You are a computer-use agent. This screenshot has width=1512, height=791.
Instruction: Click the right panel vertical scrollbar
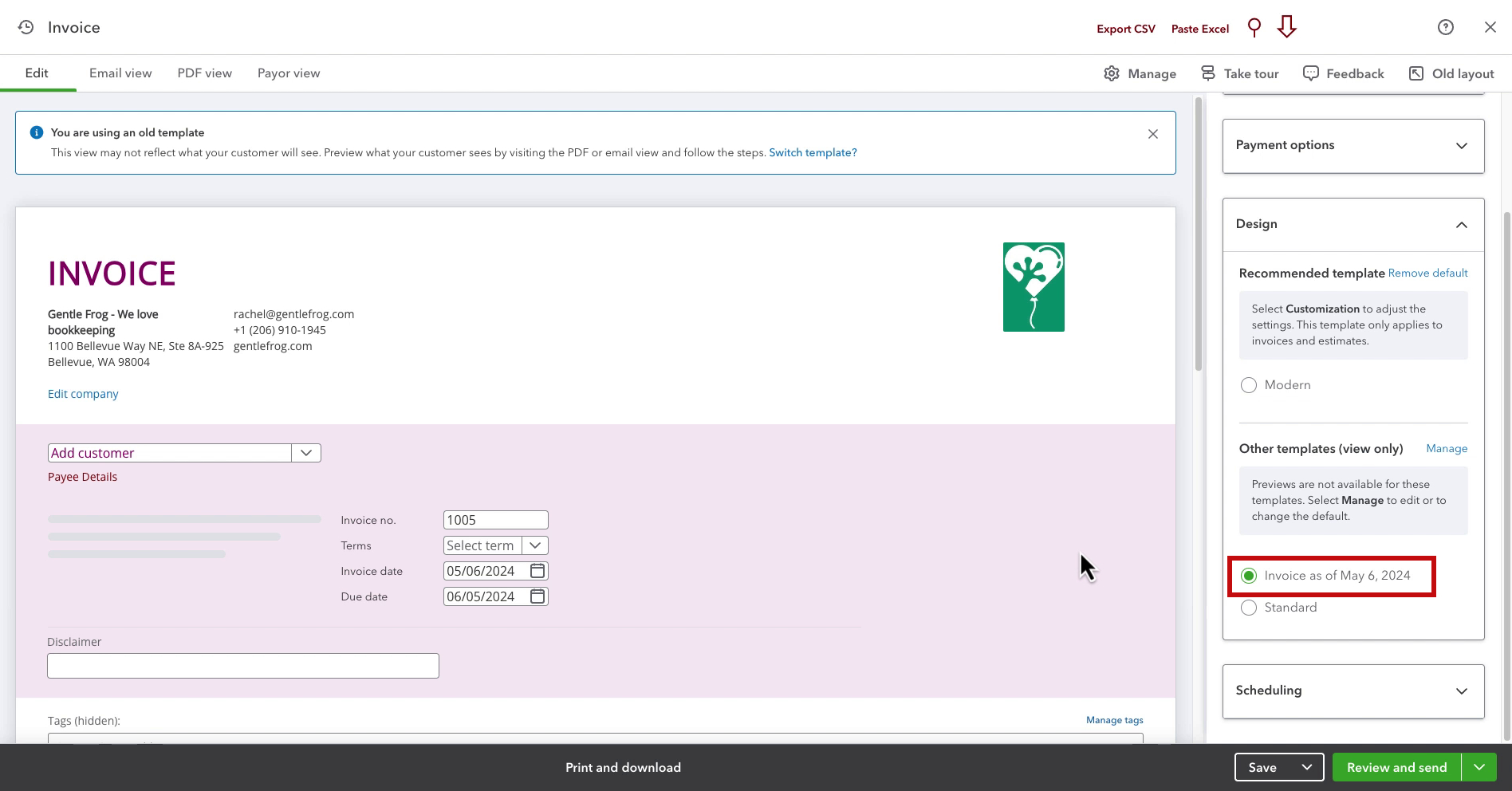click(1506, 476)
